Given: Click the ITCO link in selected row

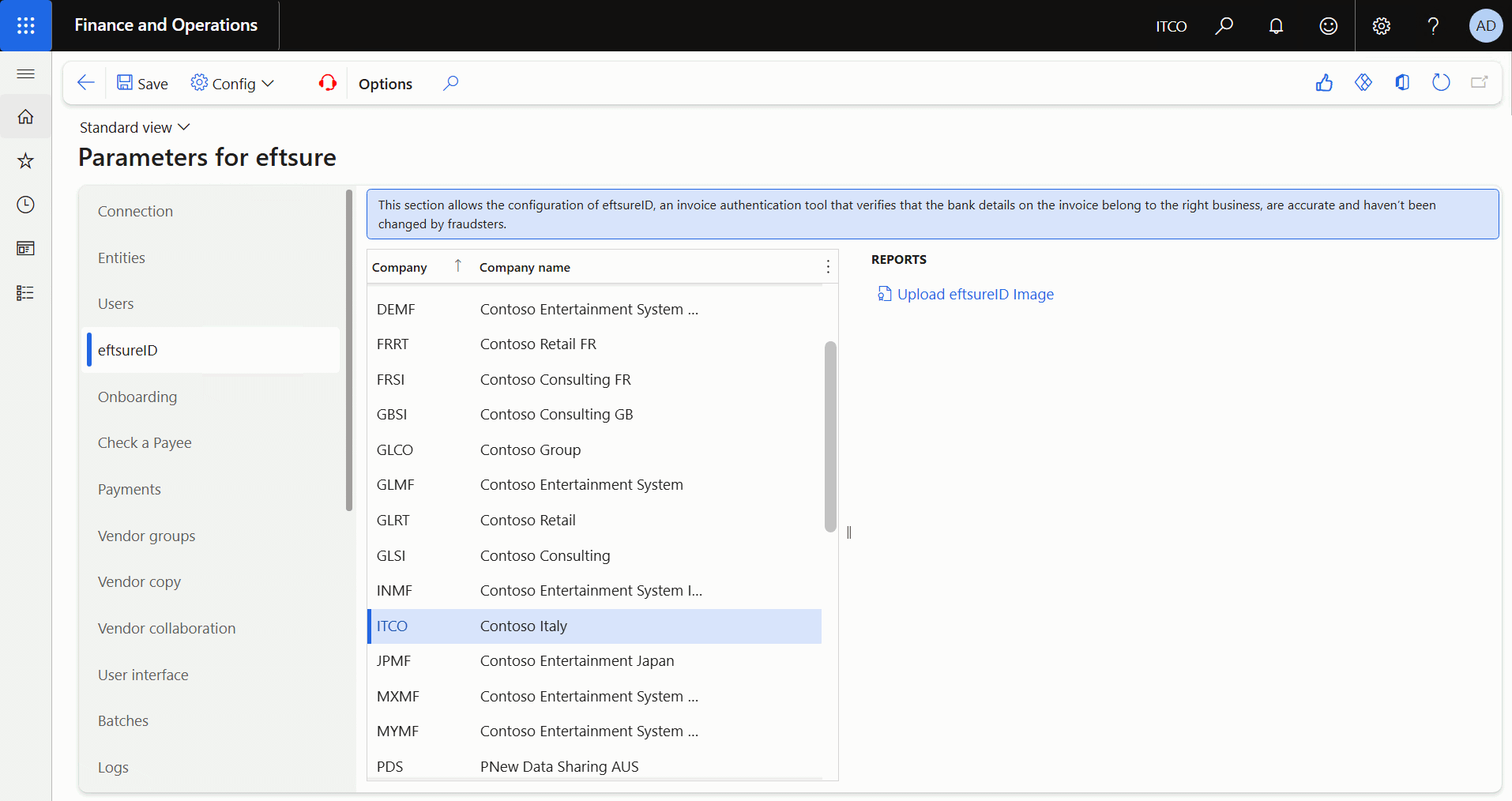Looking at the screenshot, I should (x=392, y=626).
